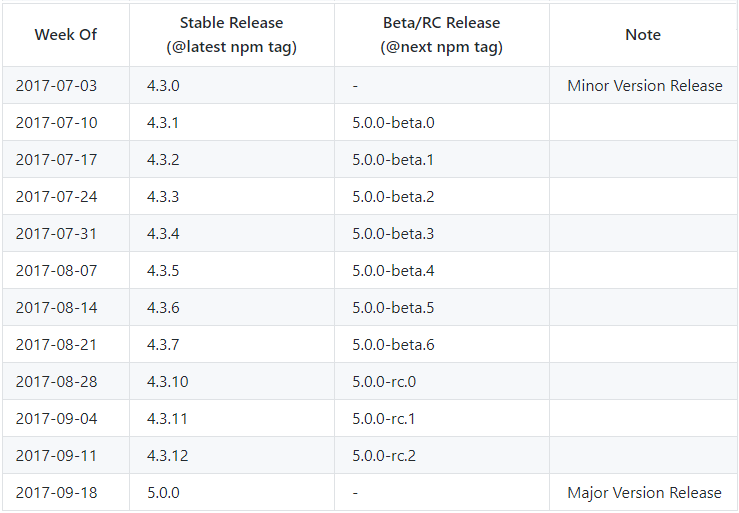Click the "Week Of" column header
739x513 pixels.
(x=66, y=35)
